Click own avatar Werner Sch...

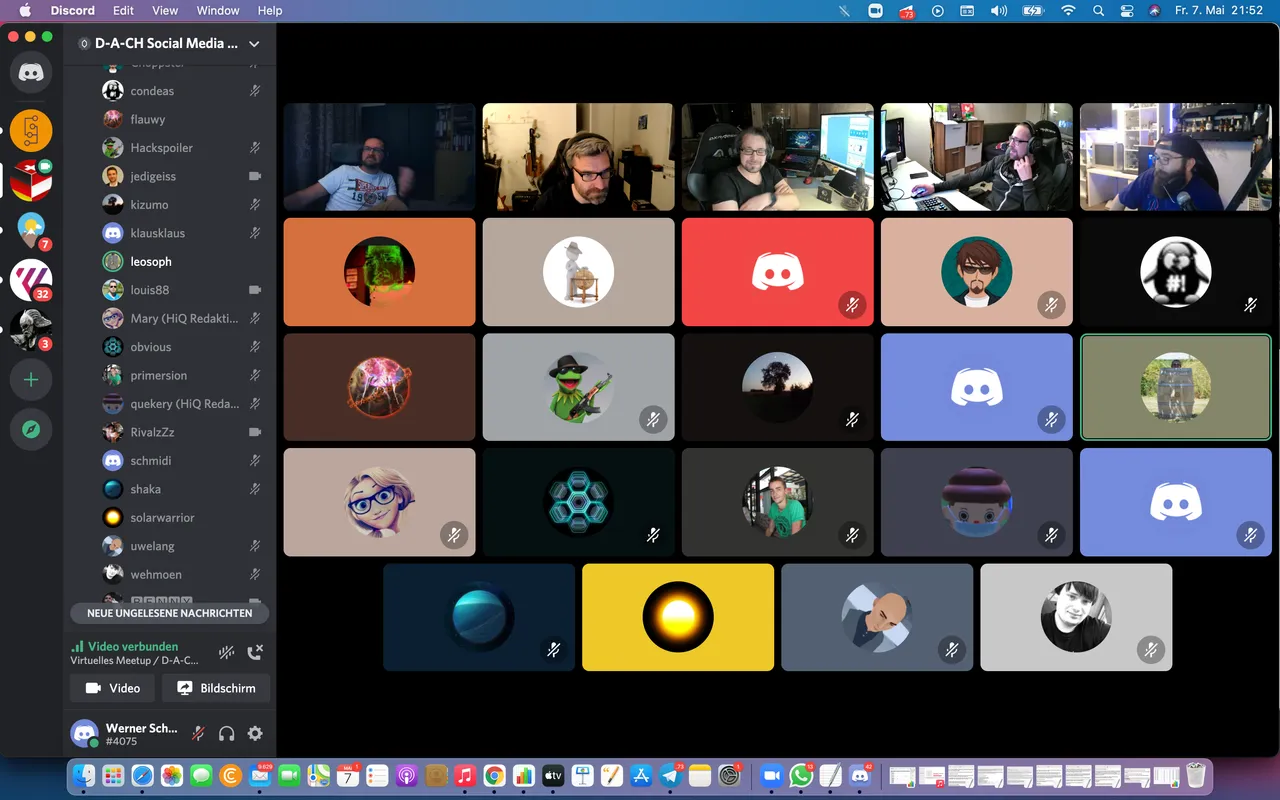(84, 733)
